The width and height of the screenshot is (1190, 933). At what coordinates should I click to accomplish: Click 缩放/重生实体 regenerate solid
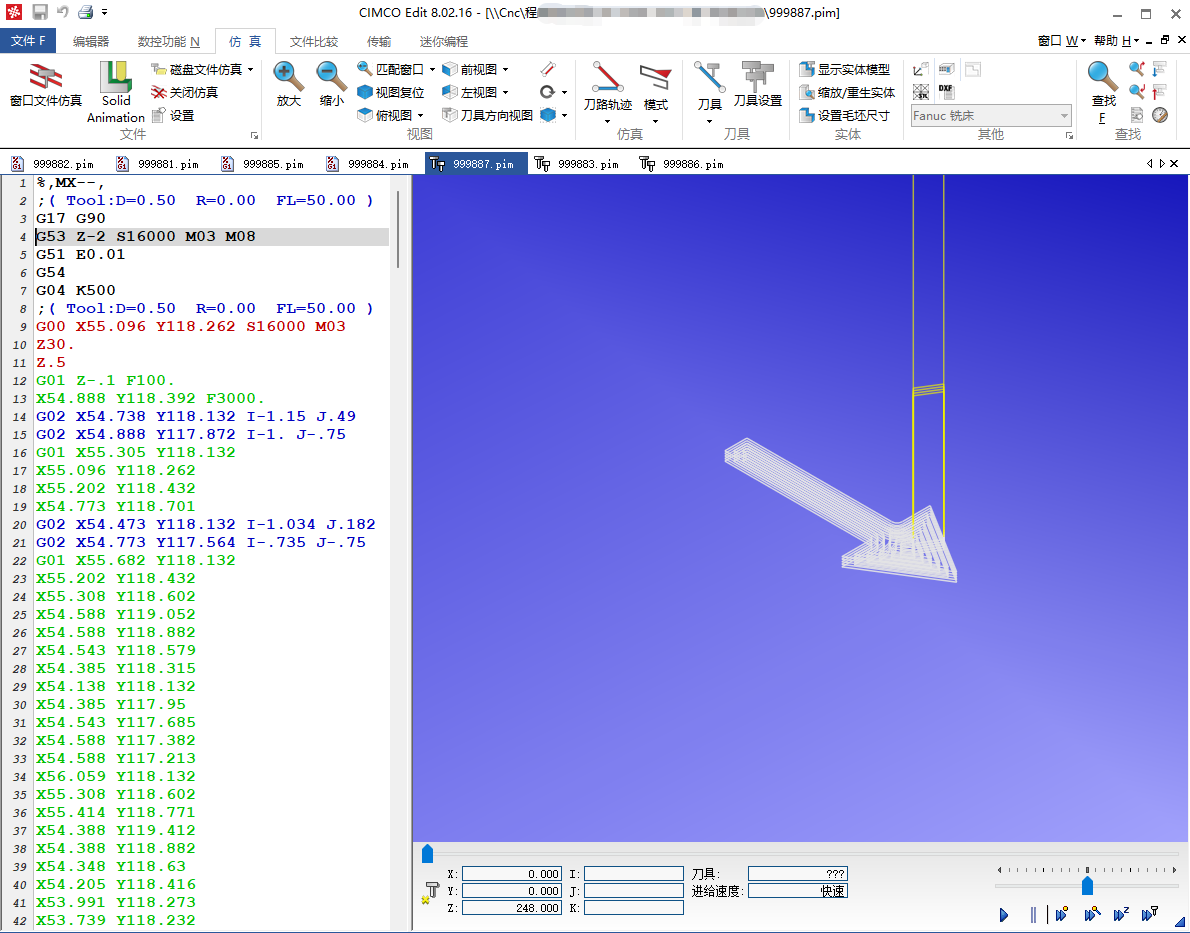pos(847,92)
